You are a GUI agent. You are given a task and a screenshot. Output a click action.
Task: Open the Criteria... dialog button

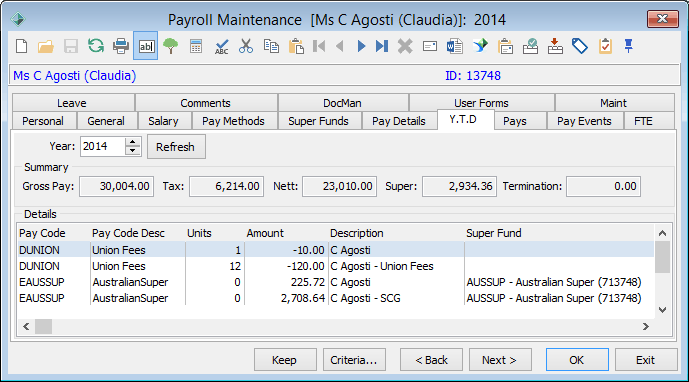[x=354, y=360]
